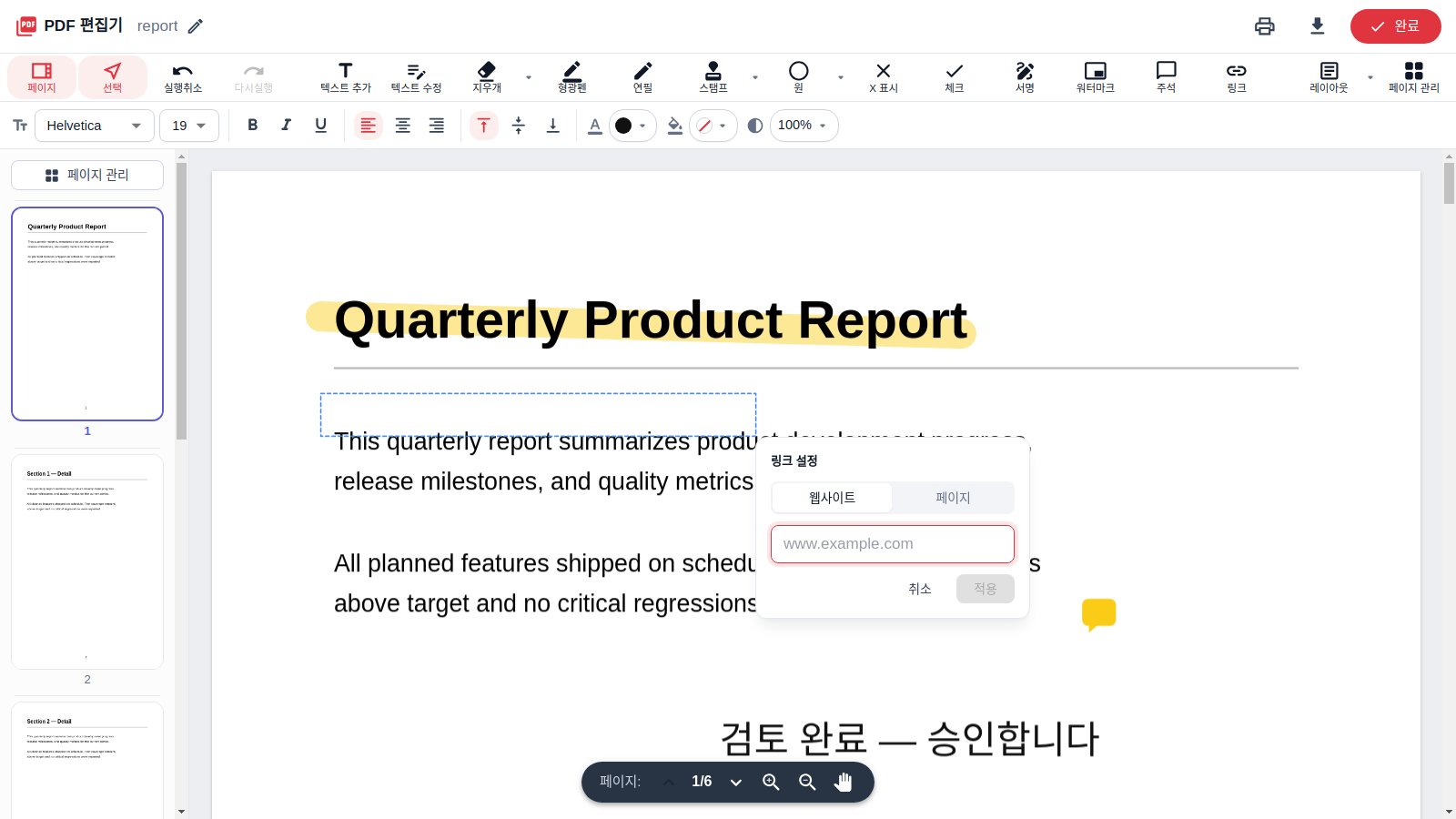The image size is (1456, 819).
Task: Click the 검토 완료 — 승인합니다 text
Action: (x=910, y=738)
